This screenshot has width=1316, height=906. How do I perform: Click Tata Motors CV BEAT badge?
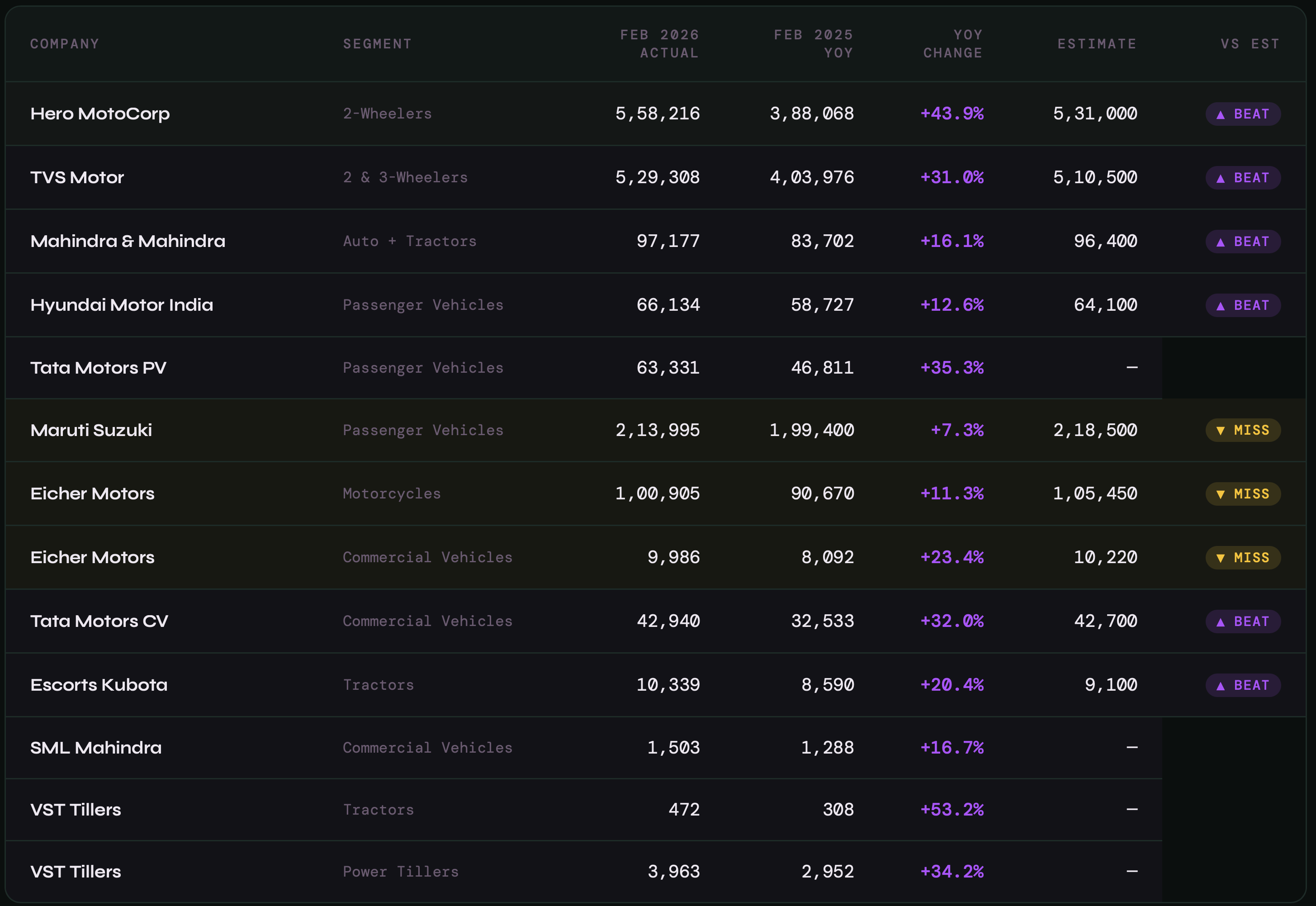coord(1242,621)
